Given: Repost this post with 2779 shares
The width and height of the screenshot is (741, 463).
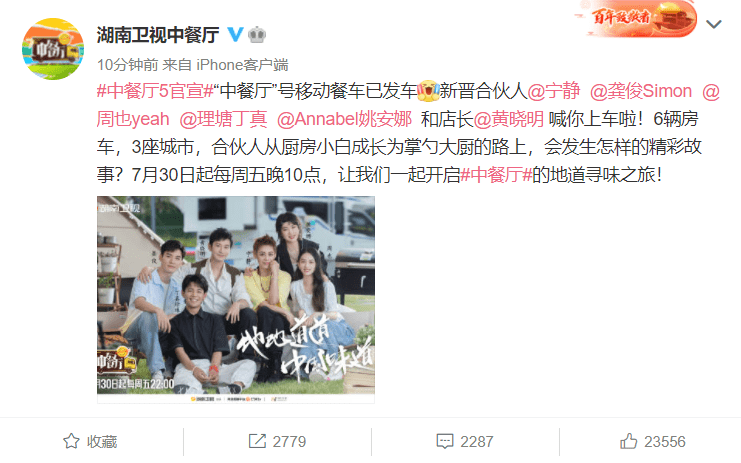Looking at the screenshot, I should tap(277, 441).
